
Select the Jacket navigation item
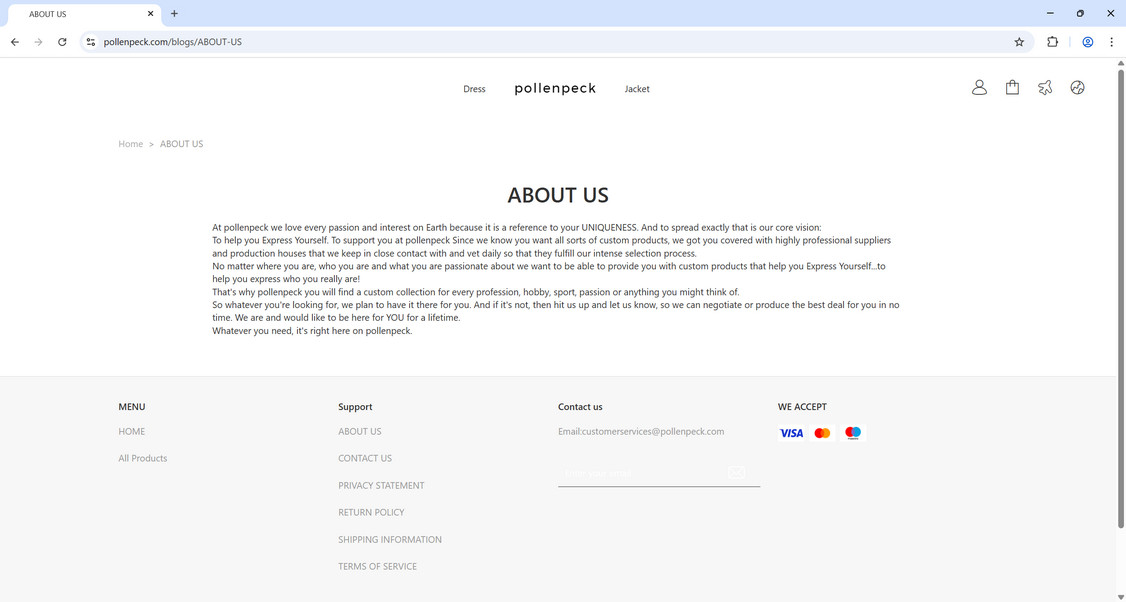pyautogui.click(x=637, y=88)
